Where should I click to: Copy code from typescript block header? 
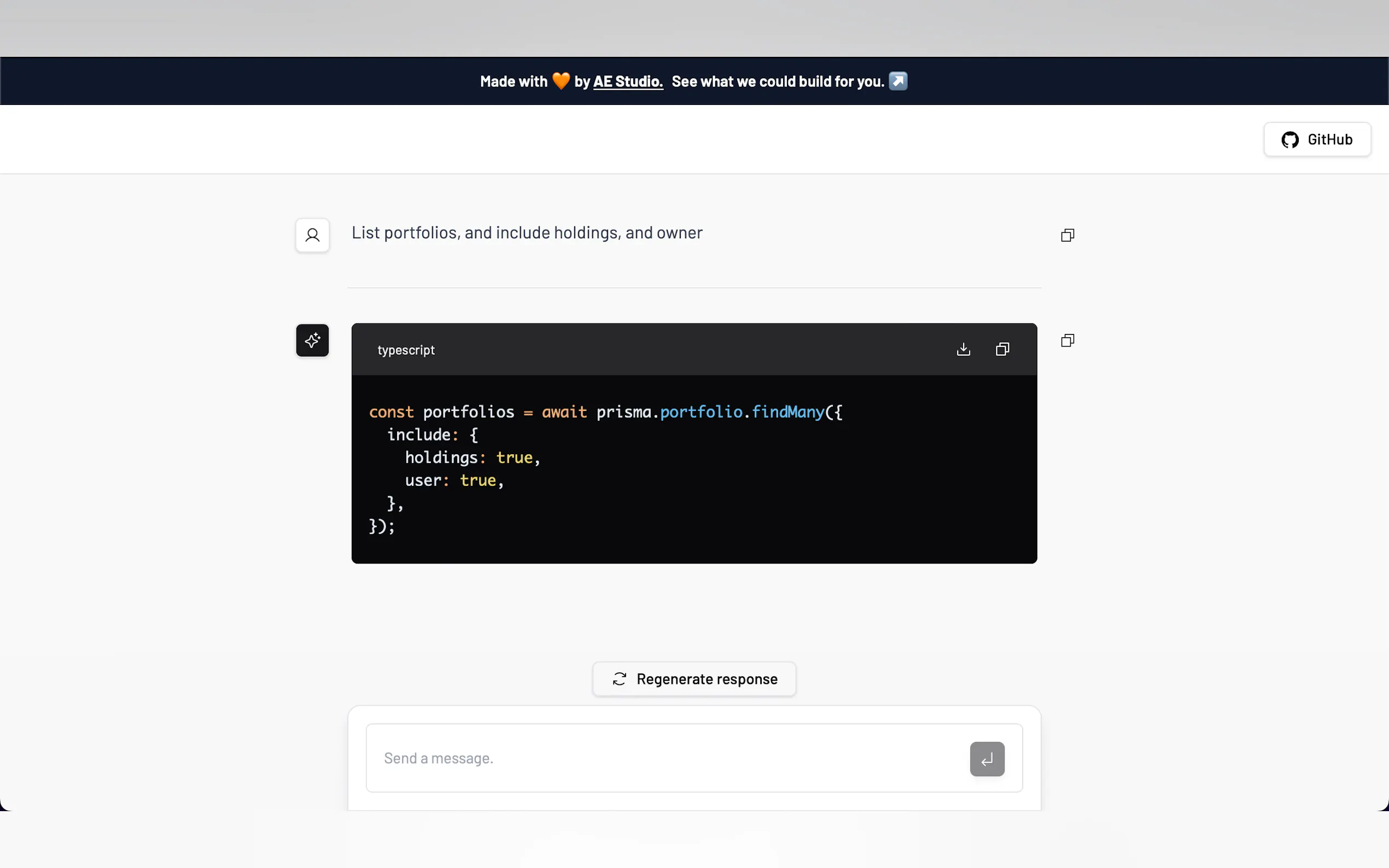click(x=1002, y=349)
